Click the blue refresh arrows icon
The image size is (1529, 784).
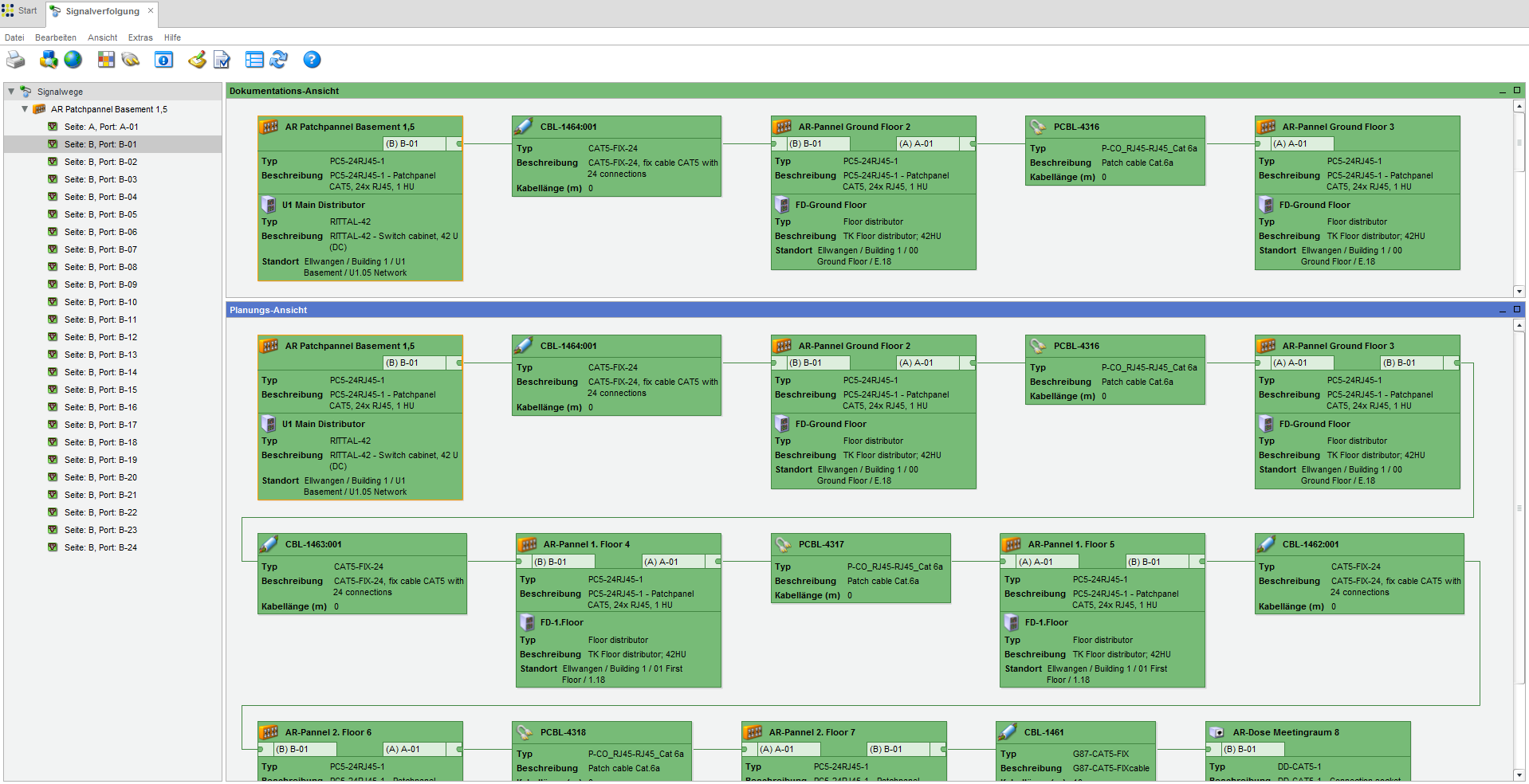click(x=279, y=60)
